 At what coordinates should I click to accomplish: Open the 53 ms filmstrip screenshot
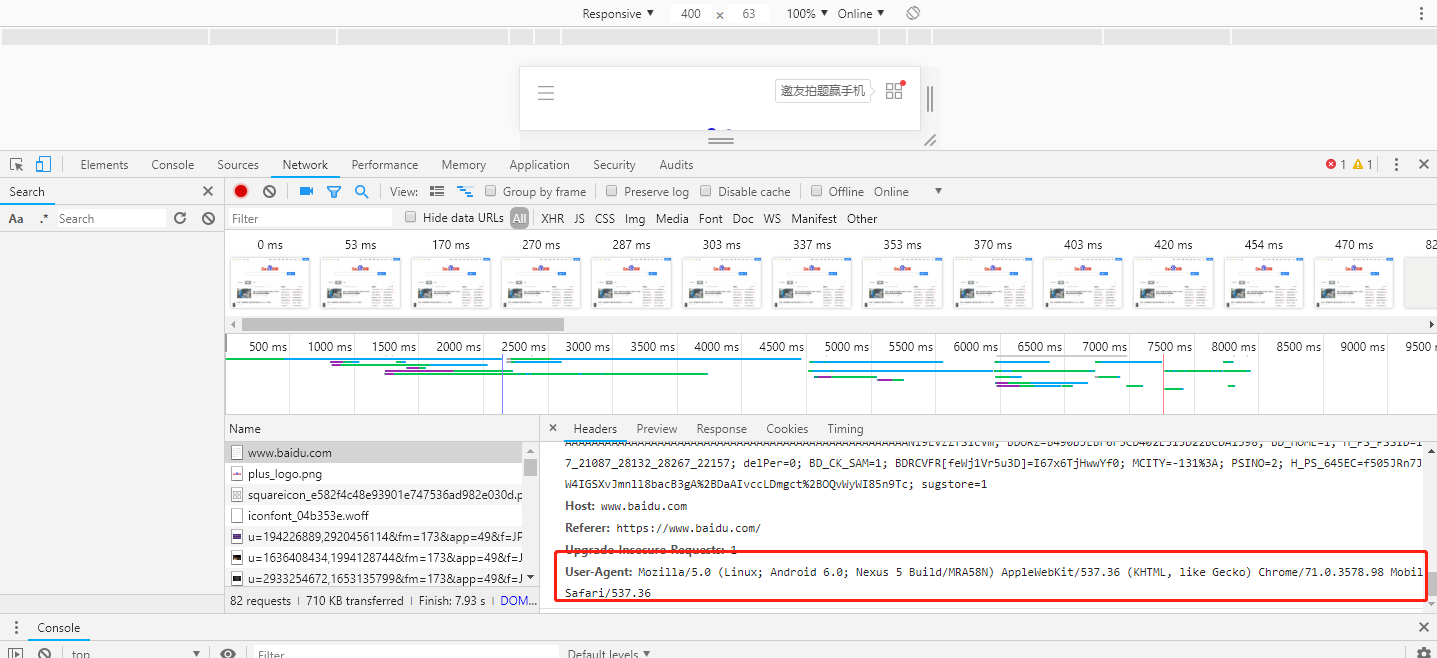360,283
